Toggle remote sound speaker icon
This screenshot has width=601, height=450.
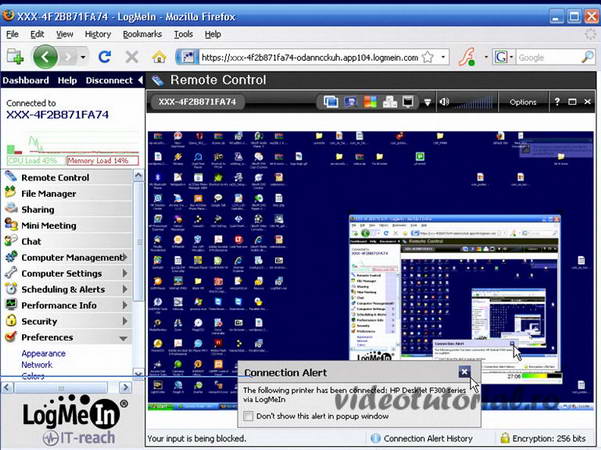444,102
